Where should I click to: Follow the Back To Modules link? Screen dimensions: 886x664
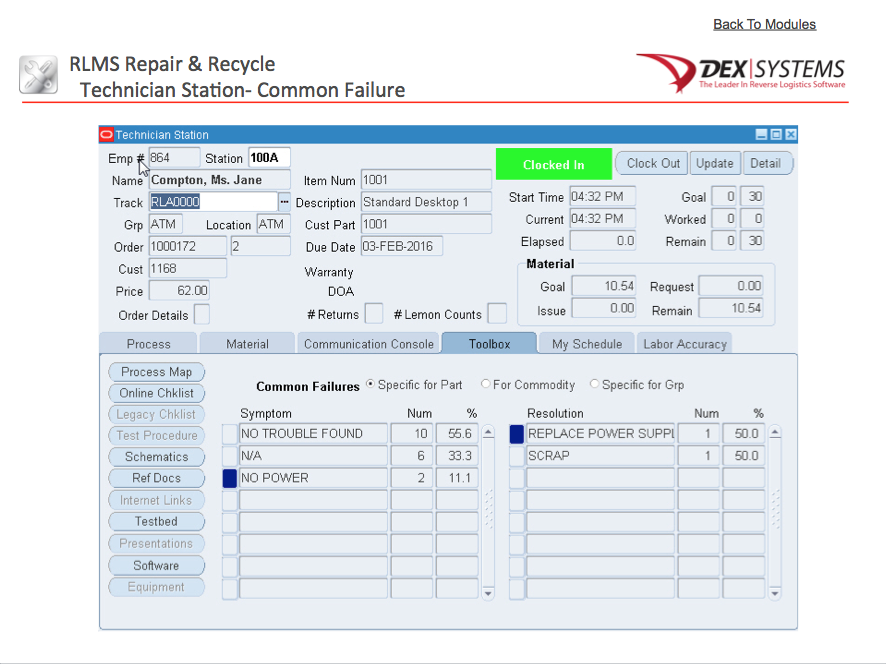coord(764,23)
